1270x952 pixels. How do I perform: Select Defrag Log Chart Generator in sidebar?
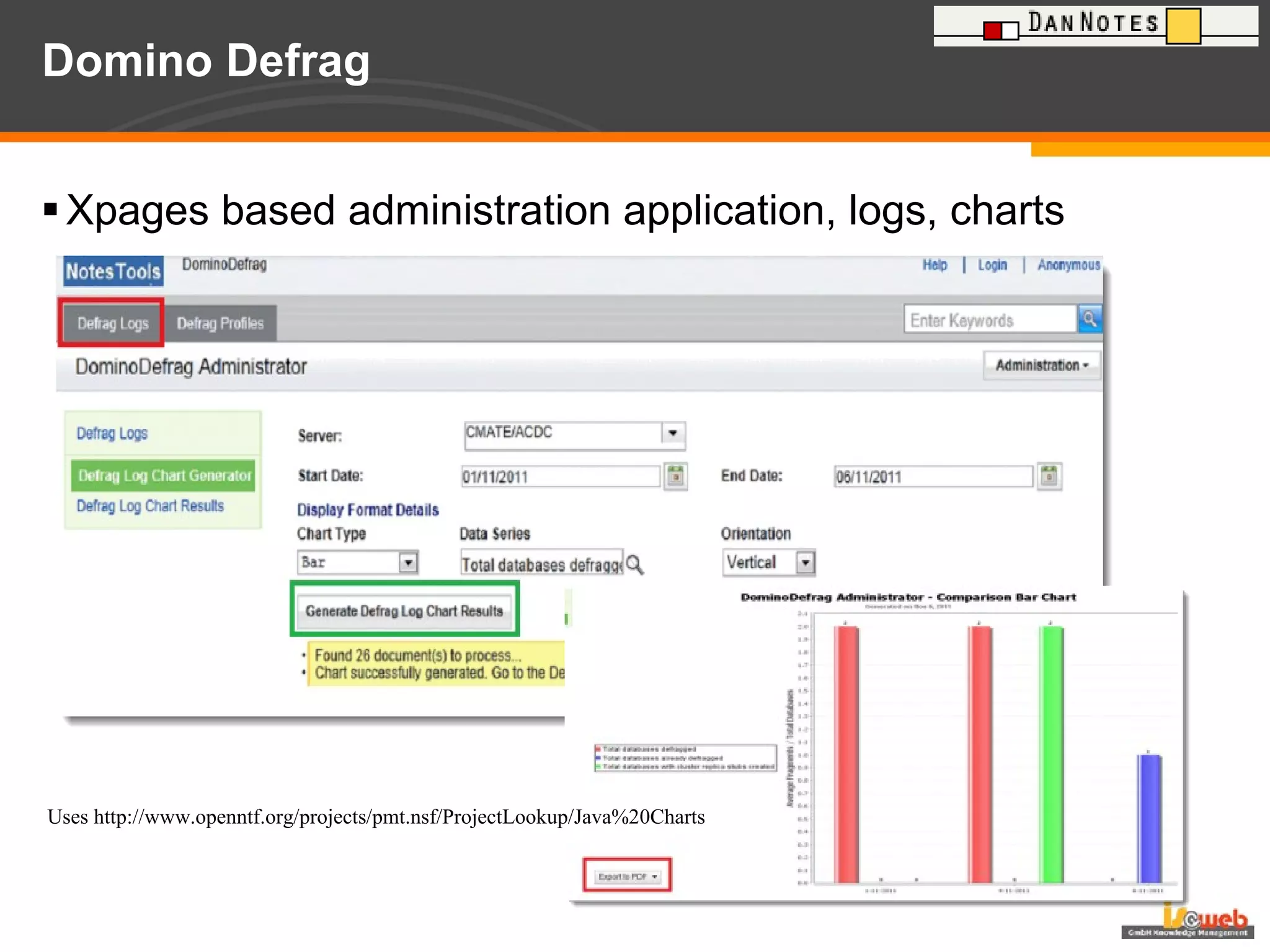[163, 475]
